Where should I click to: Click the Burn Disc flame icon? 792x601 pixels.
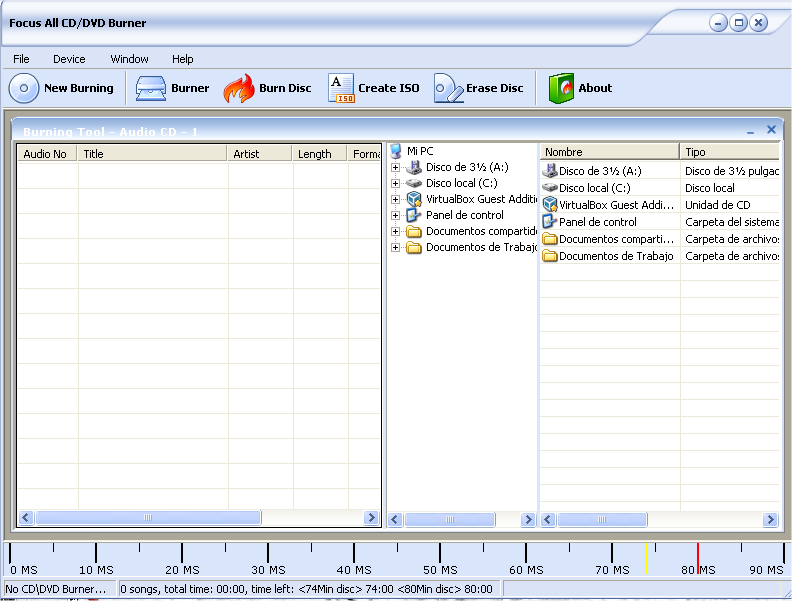(x=239, y=88)
